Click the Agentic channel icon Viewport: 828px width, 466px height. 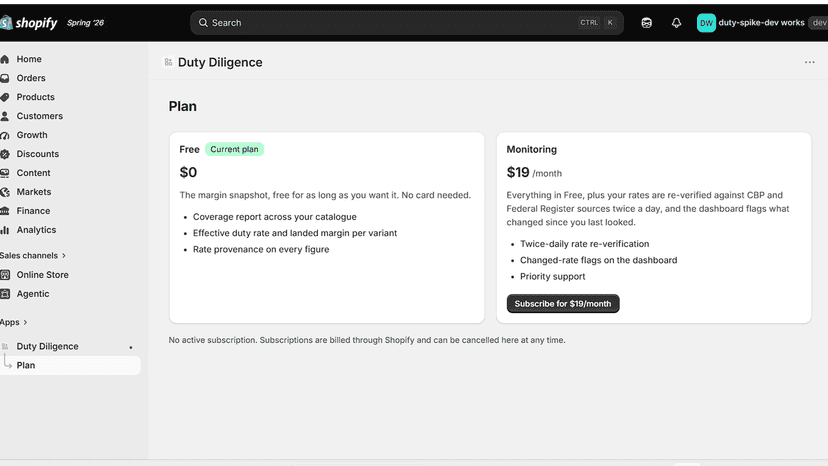[x=5, y=294]
